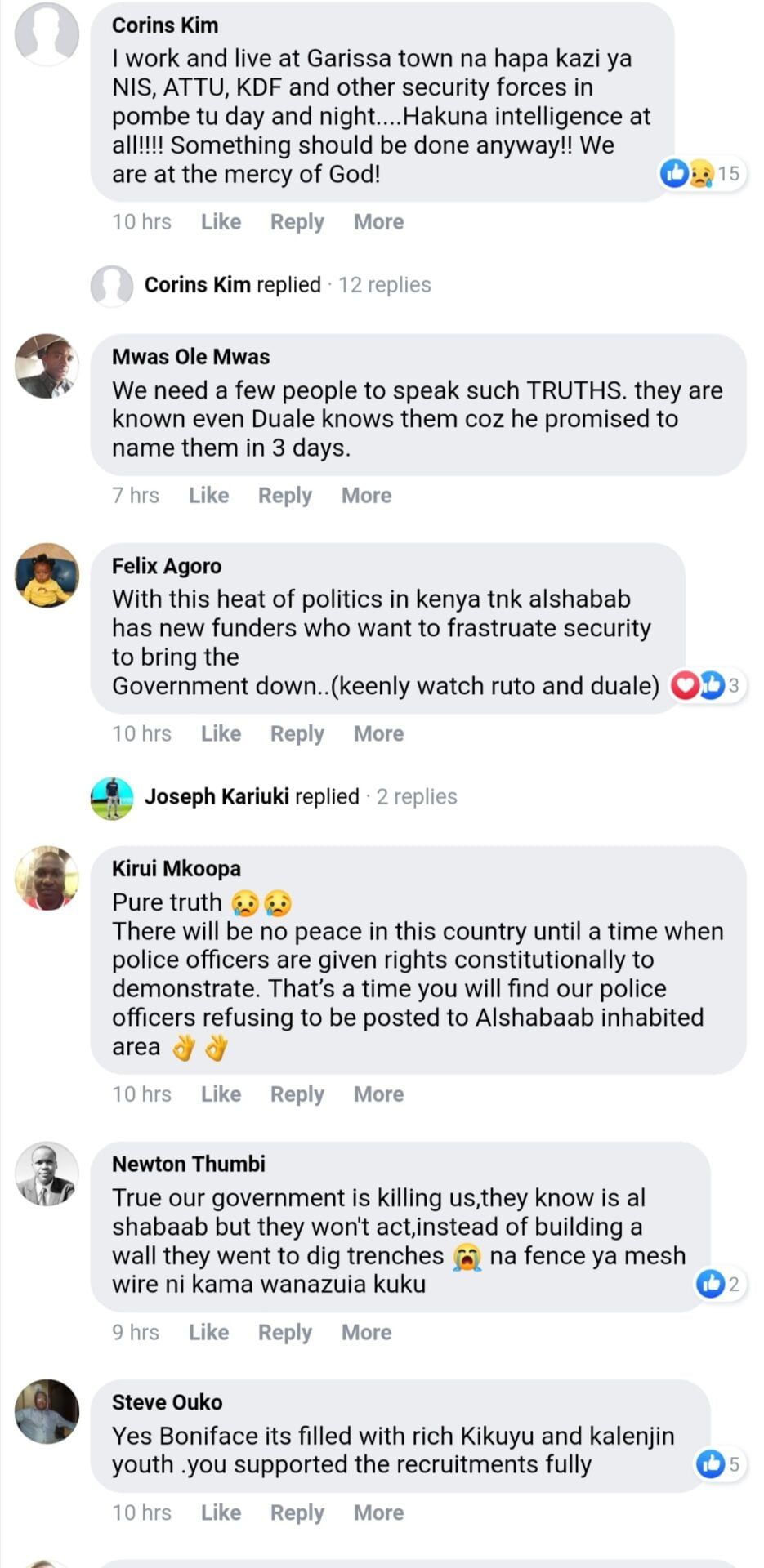Like Kirui Mkoopa's comment
Viewport: 764px width, 1568px height.
click(221, 1094)
